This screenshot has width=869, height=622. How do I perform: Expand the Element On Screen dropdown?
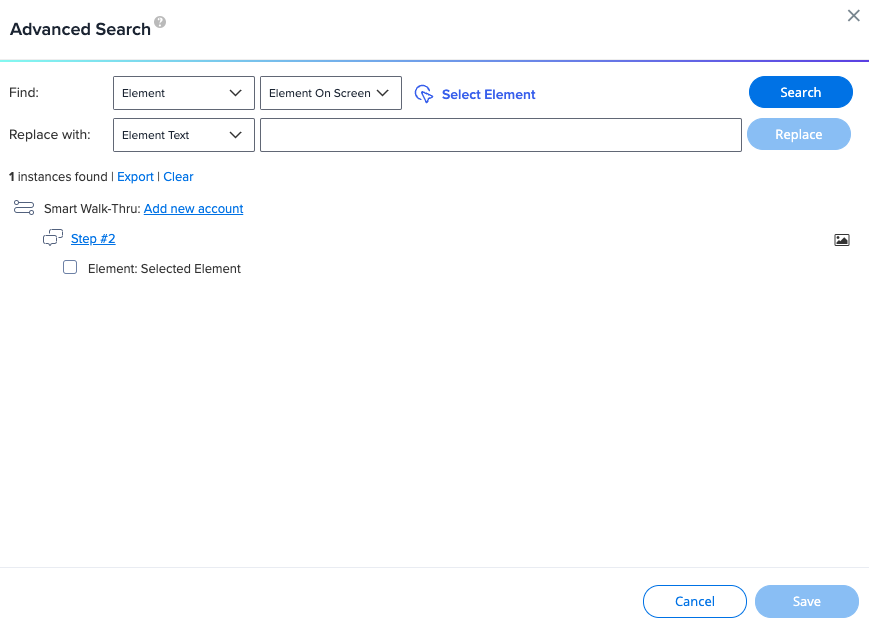[x=330, y=93]
